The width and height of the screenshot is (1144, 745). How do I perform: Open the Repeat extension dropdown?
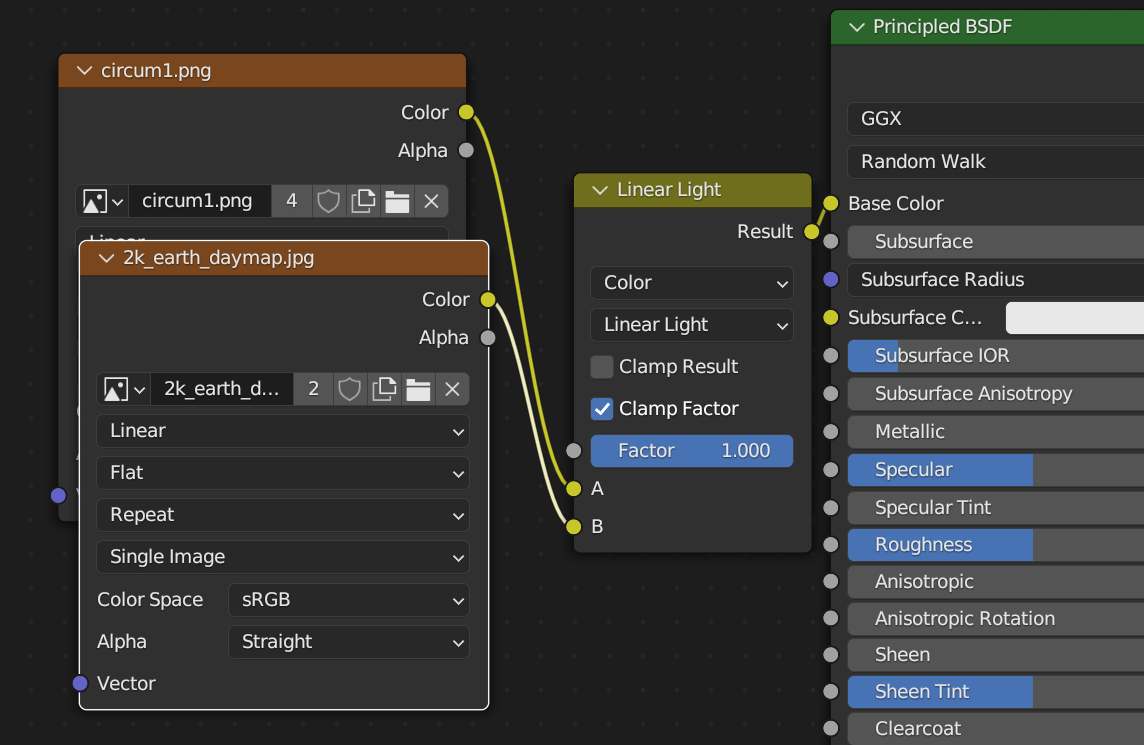[283, 515]
